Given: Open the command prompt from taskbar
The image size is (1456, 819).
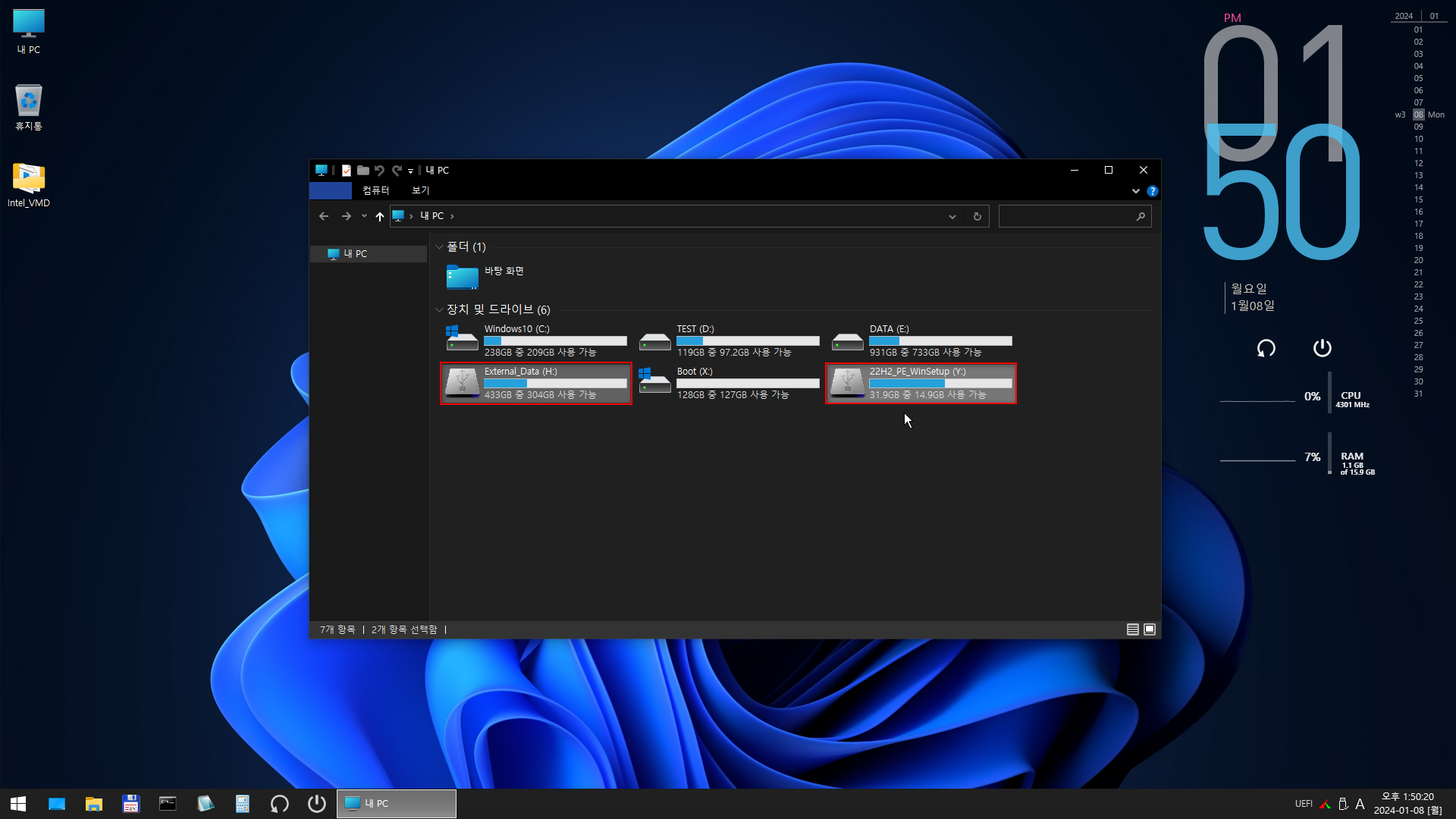Looking at the screenshot, I should (168, 804).
